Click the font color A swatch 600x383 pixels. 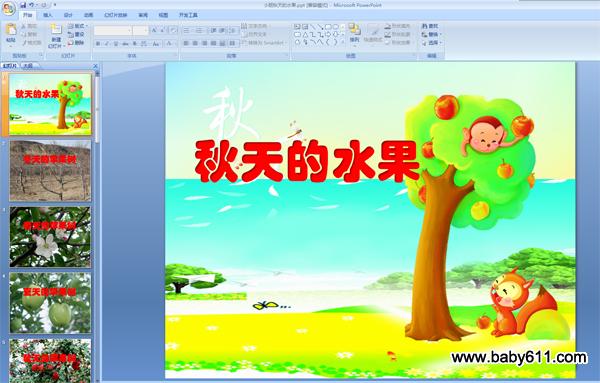click(169, 44)
